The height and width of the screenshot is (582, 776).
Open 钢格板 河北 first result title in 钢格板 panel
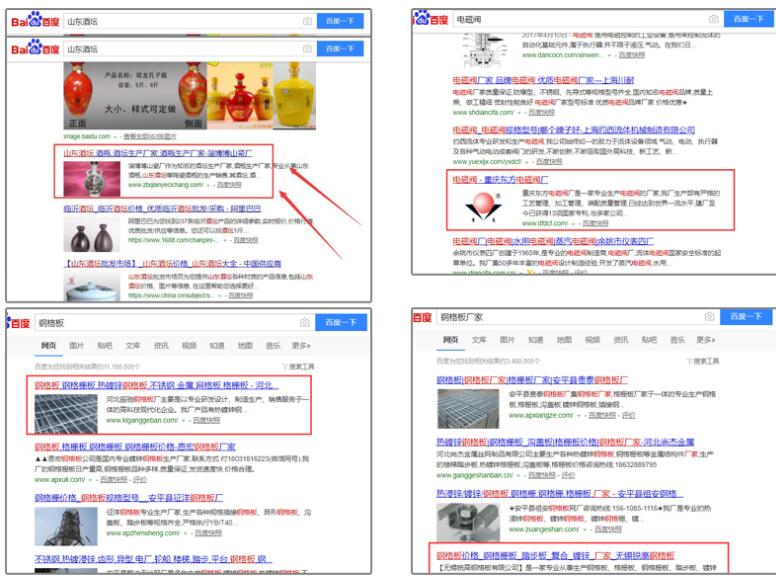coord(156,385)
